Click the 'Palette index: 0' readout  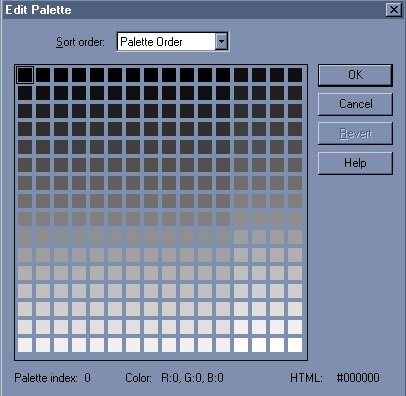click(x=52, y=378)
